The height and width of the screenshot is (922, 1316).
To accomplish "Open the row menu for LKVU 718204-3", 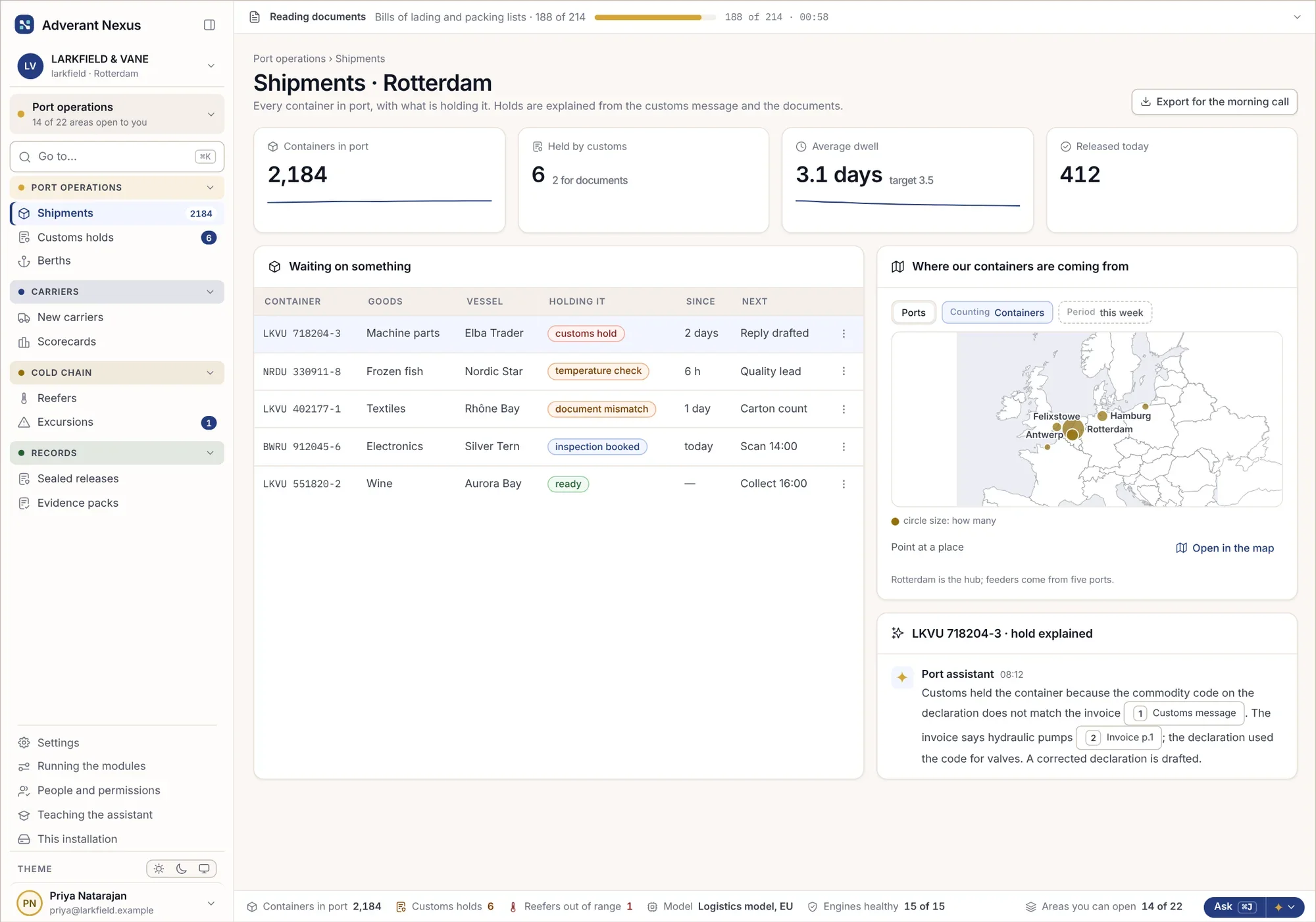I will tap(844, 334).
